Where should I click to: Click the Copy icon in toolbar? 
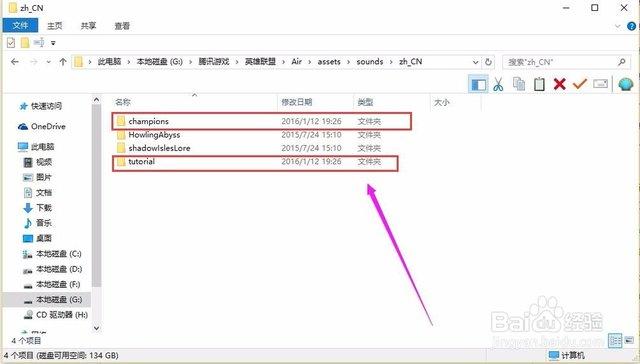519,84
